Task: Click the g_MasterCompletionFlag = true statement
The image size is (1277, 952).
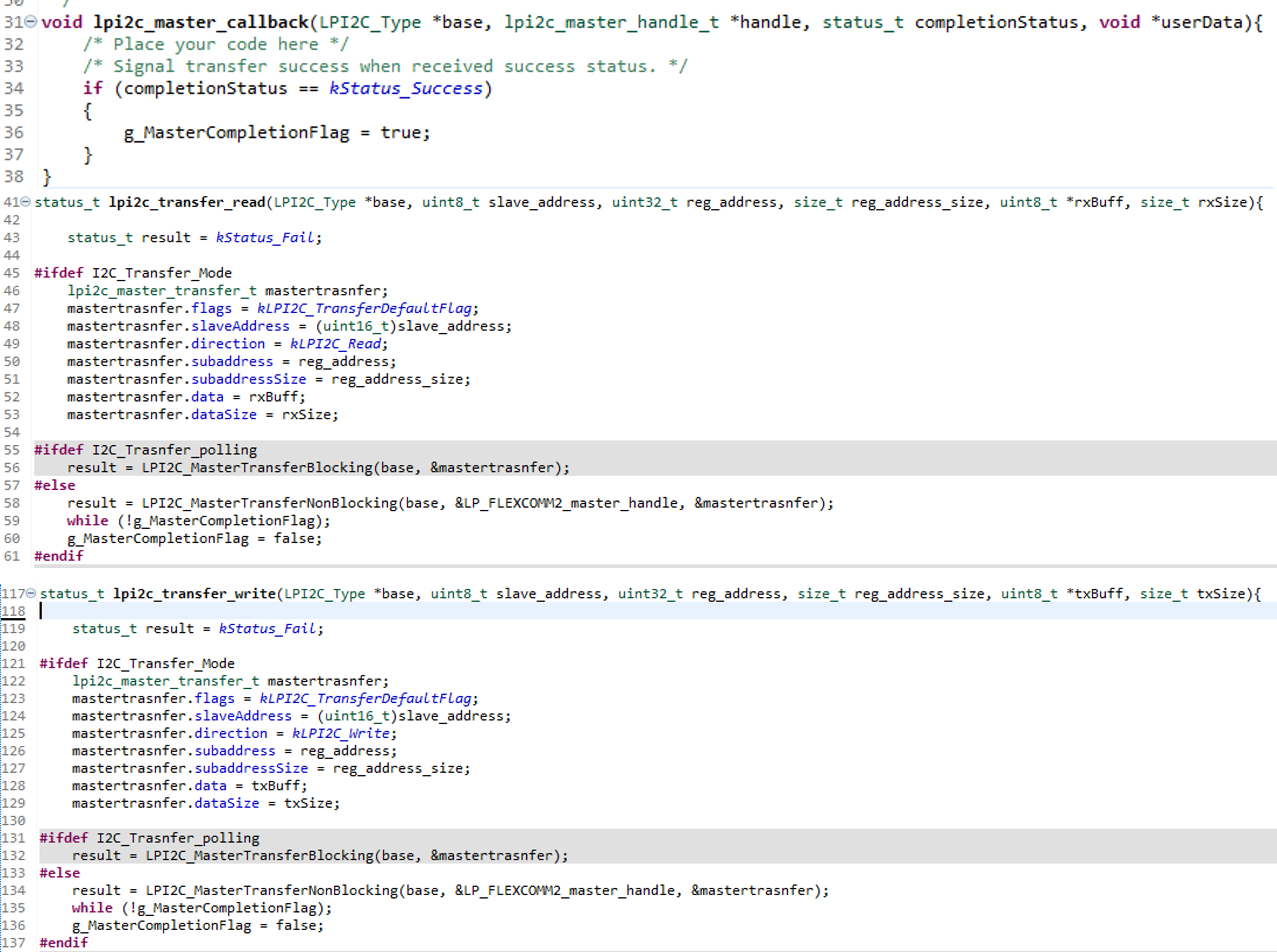Action: point(277,133)
